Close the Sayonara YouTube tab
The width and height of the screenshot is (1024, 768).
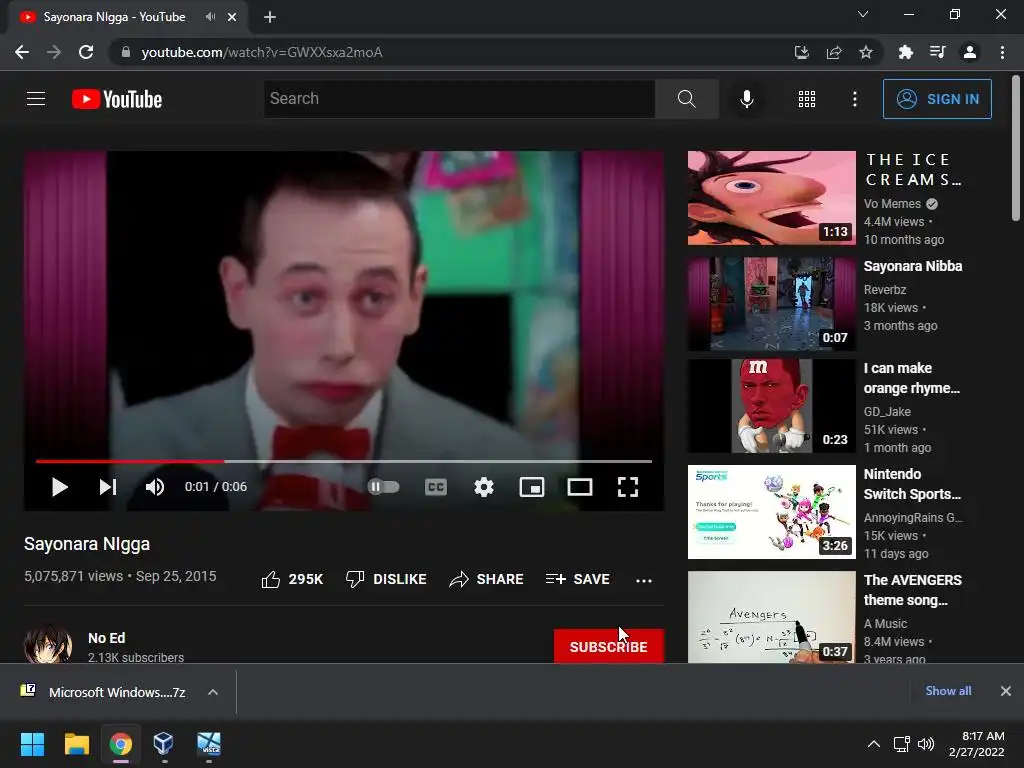232,17
